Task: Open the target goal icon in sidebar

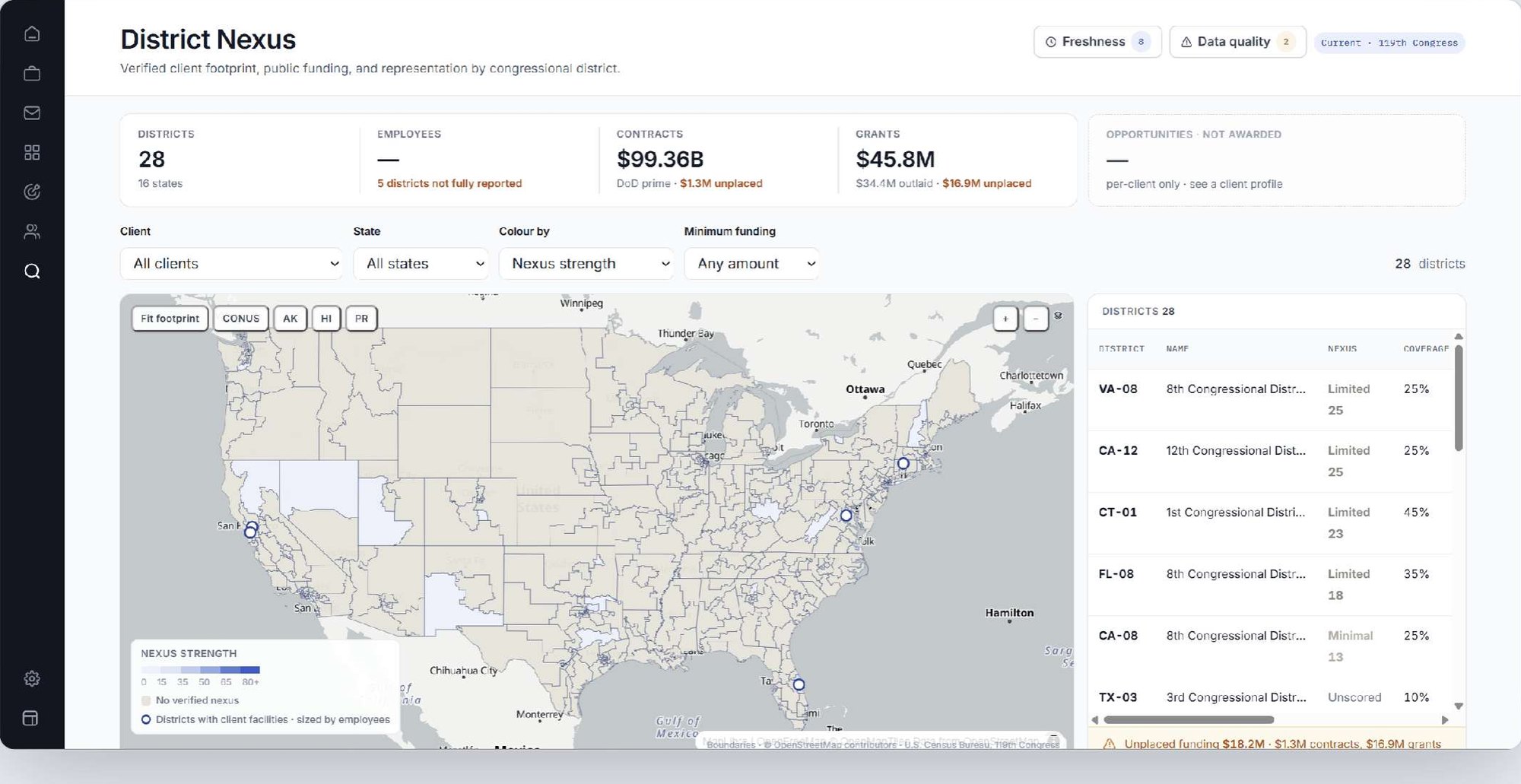Action: pos(32,192)
